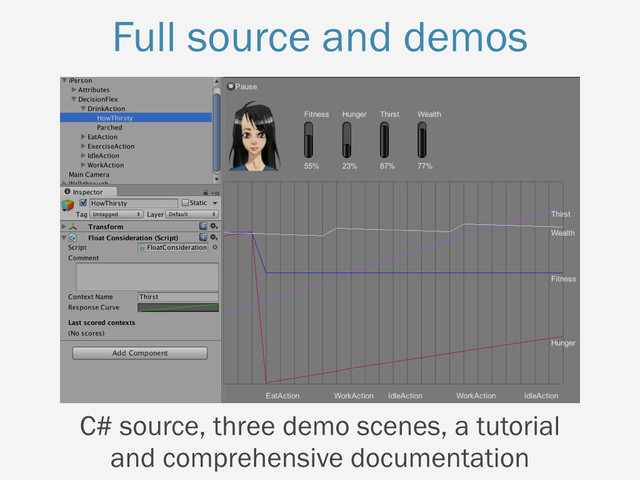Open the Transform gear settings menu
The height and width of the screenshot is (480, 640).
214,226
